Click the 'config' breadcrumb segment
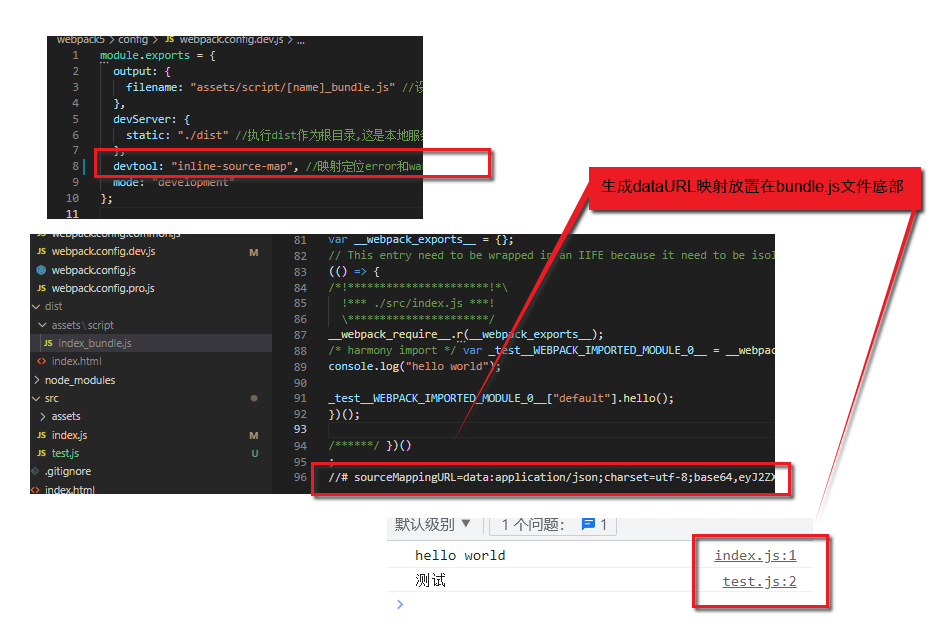Image resolution: width=951 pixels, height=634 pixels. (x=133, y=39)
